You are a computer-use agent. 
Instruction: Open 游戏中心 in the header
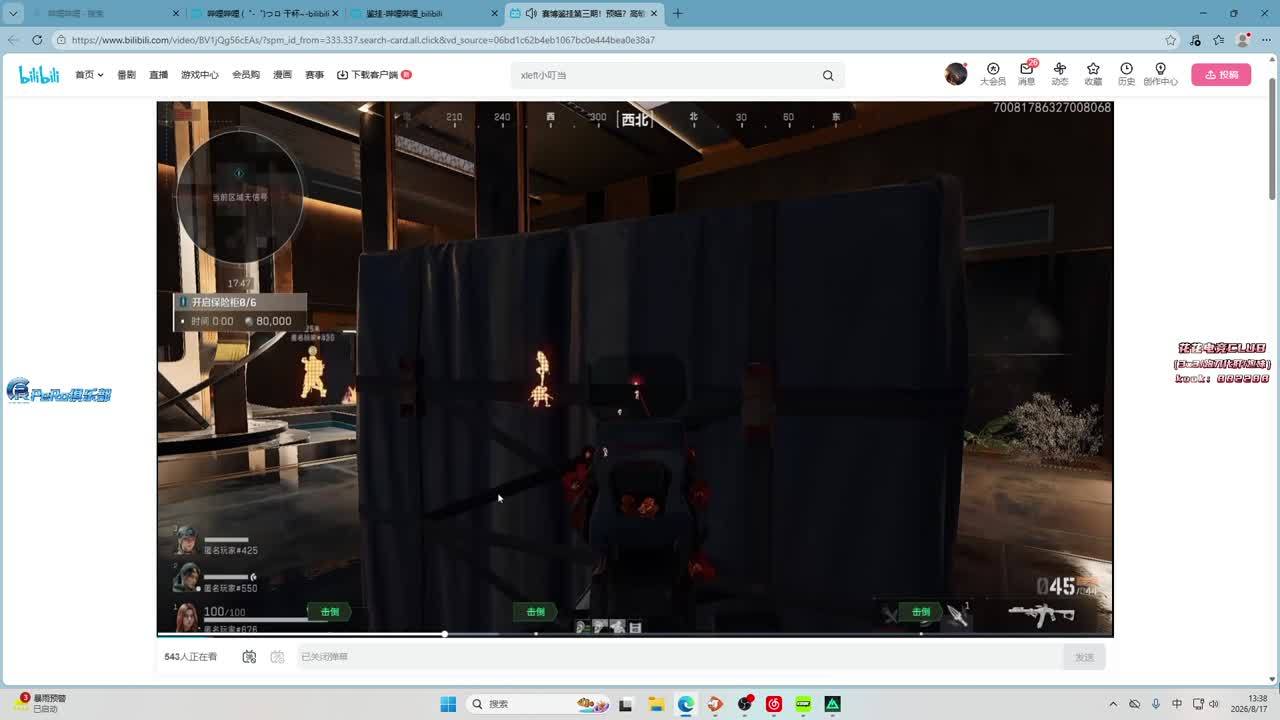200,75
